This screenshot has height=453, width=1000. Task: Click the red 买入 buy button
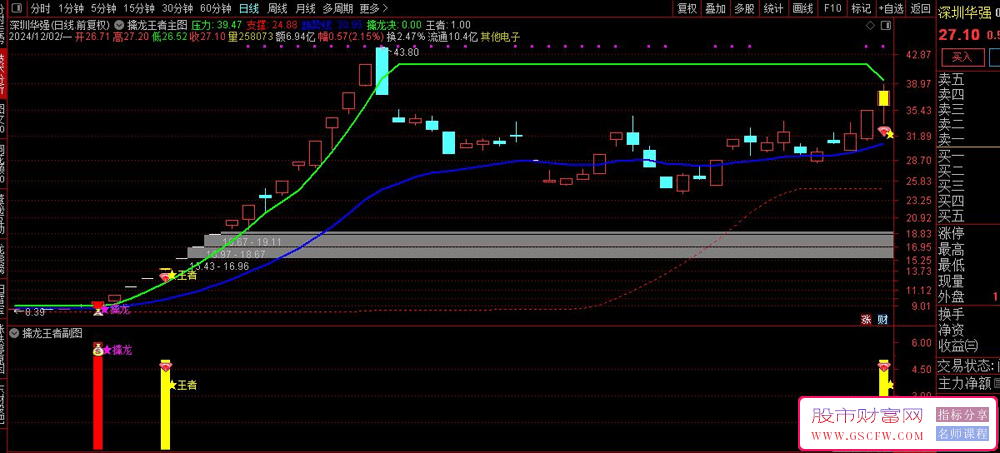click(961, 57)
